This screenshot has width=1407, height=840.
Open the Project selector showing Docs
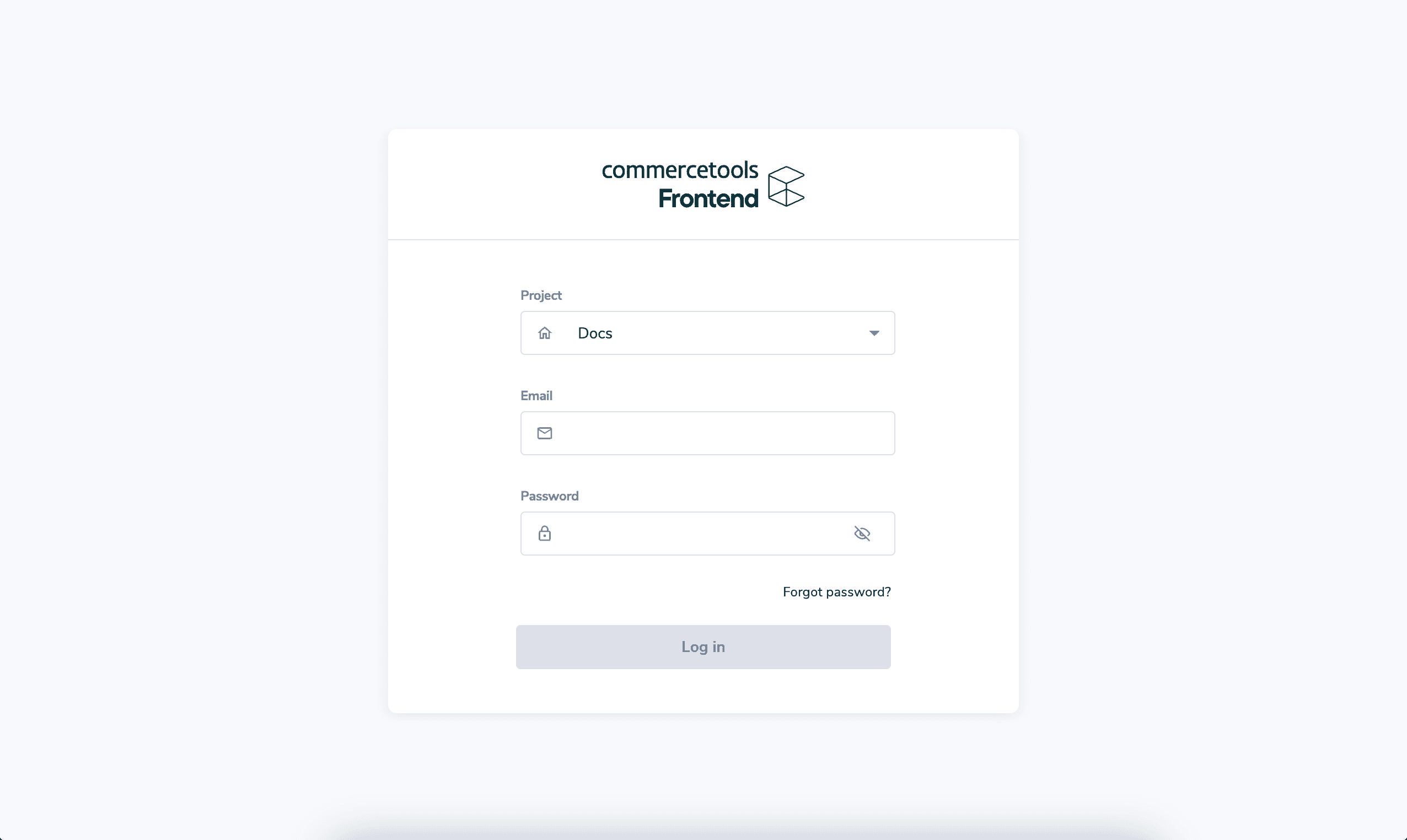pos(708,333)
